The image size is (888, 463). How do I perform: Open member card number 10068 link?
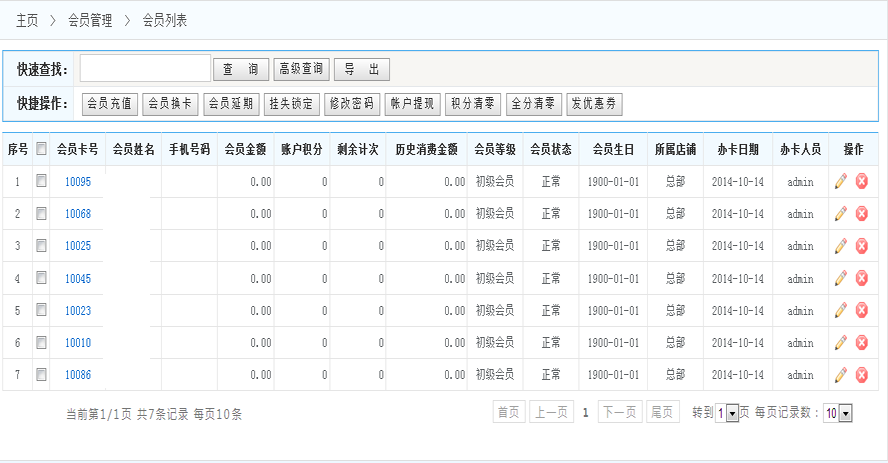pos(78,214)
